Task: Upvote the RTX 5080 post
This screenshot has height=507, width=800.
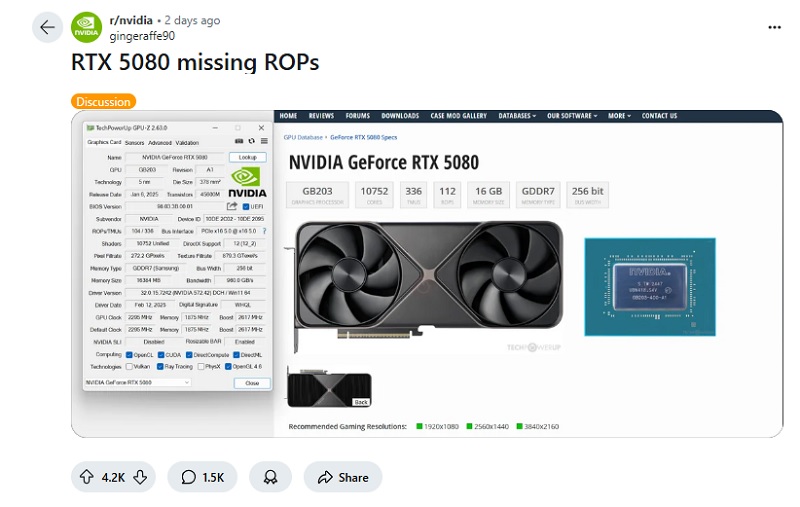Action: (88, 477)
